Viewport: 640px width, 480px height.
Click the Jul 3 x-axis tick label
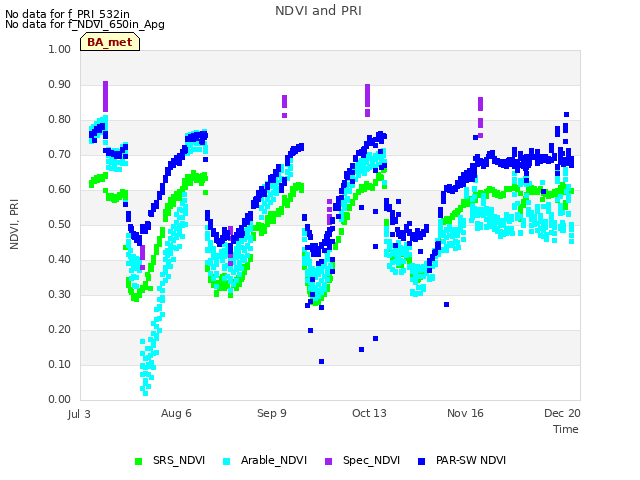tap(79, 414)
